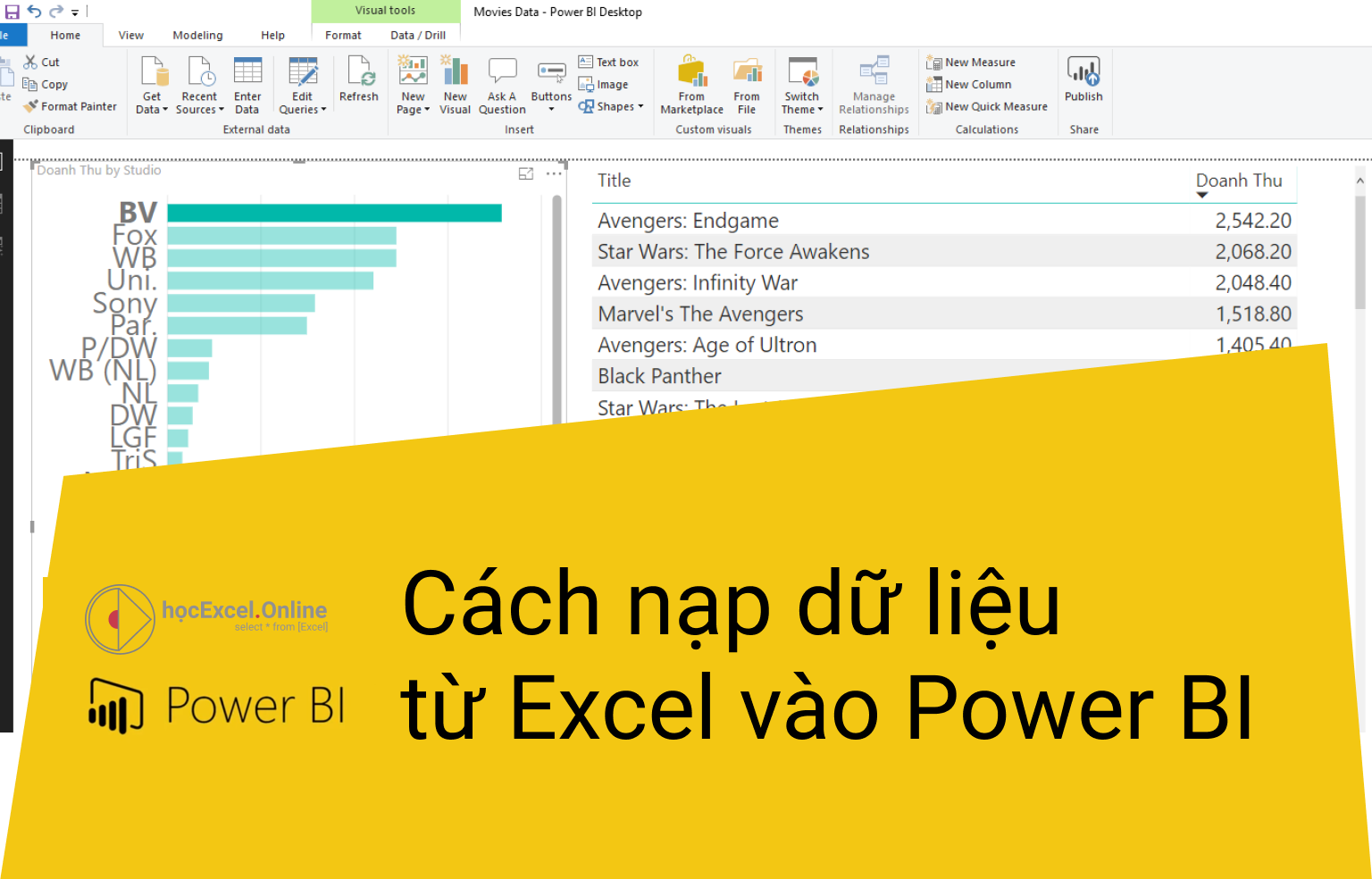Select the Marvel's The Avengers row
This screenshot has height=879, width=1372.
pos(944,314)
